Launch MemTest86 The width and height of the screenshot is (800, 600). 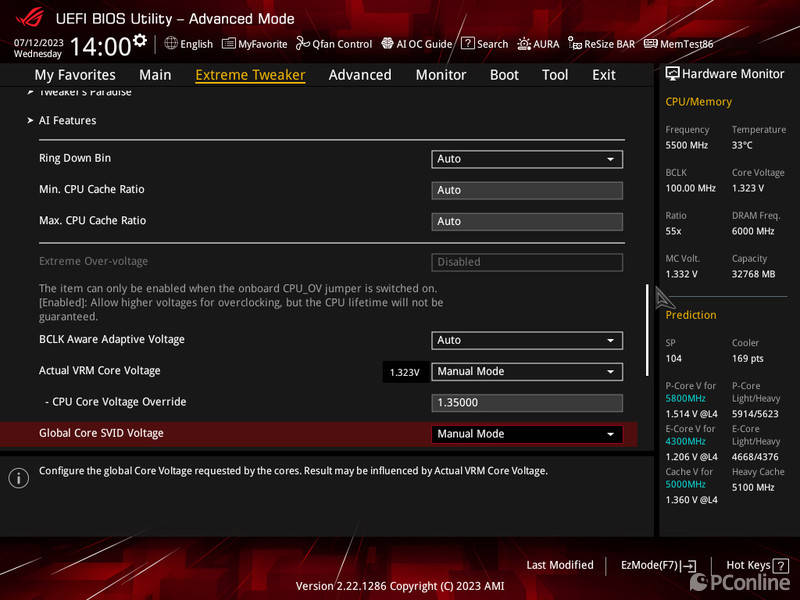pos(679,44)
